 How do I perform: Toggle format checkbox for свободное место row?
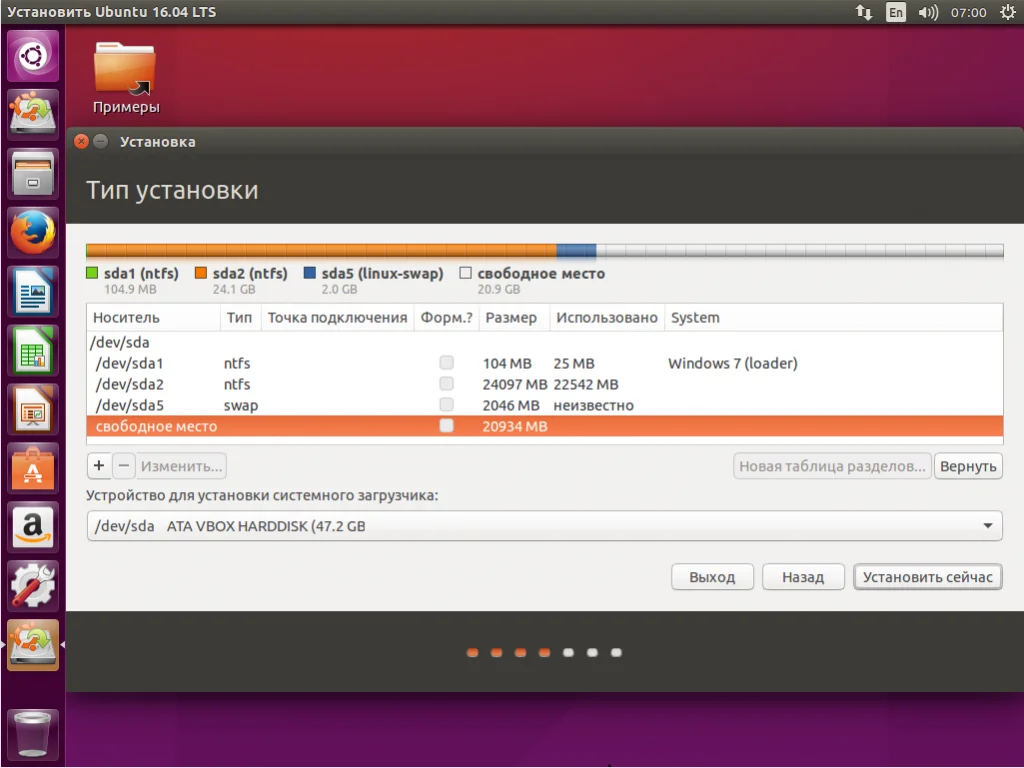[x=446, y=426]
